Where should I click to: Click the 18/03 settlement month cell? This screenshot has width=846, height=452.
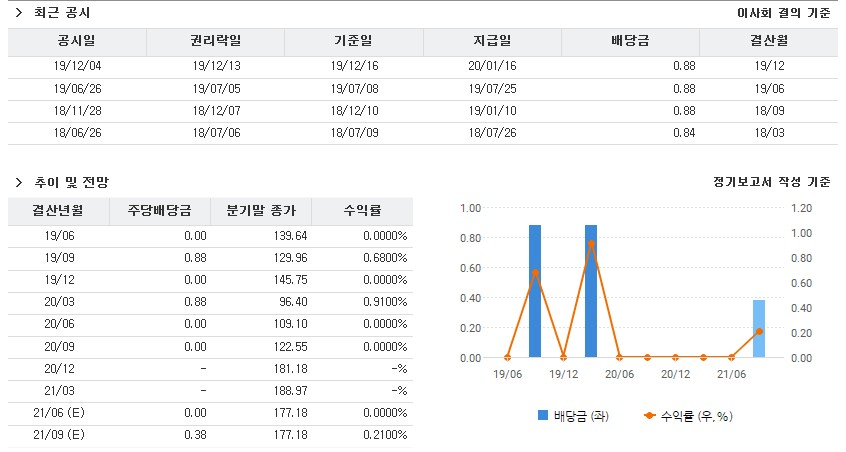coord(769,133)
